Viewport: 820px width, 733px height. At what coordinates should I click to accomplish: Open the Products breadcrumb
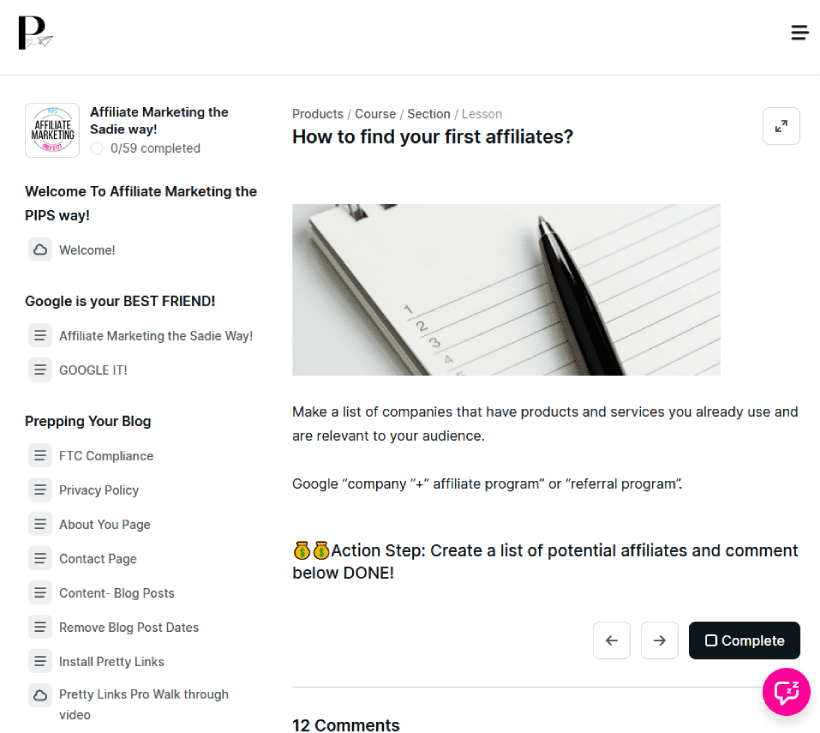[x=317, y=114]
